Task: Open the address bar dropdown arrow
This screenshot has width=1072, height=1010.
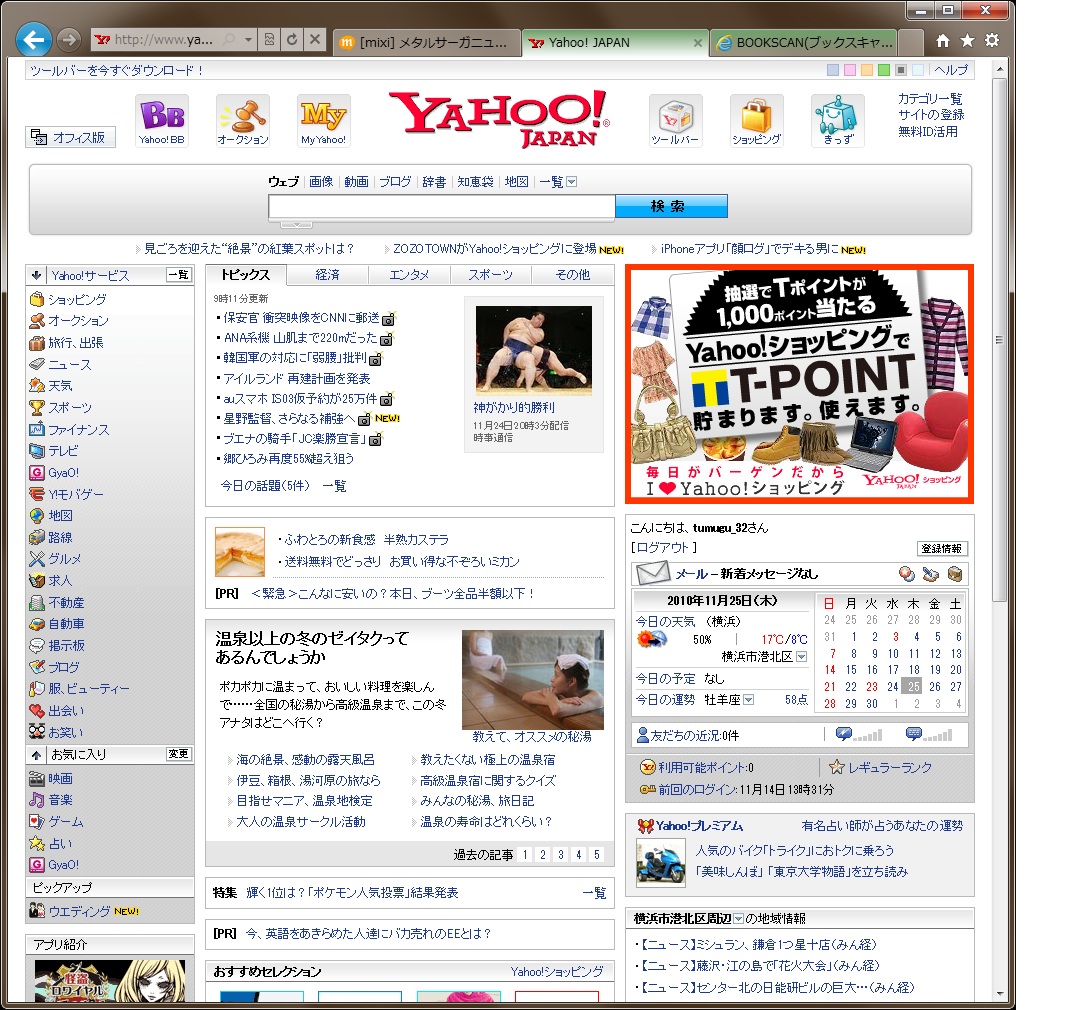Action: tap(247, 40)
